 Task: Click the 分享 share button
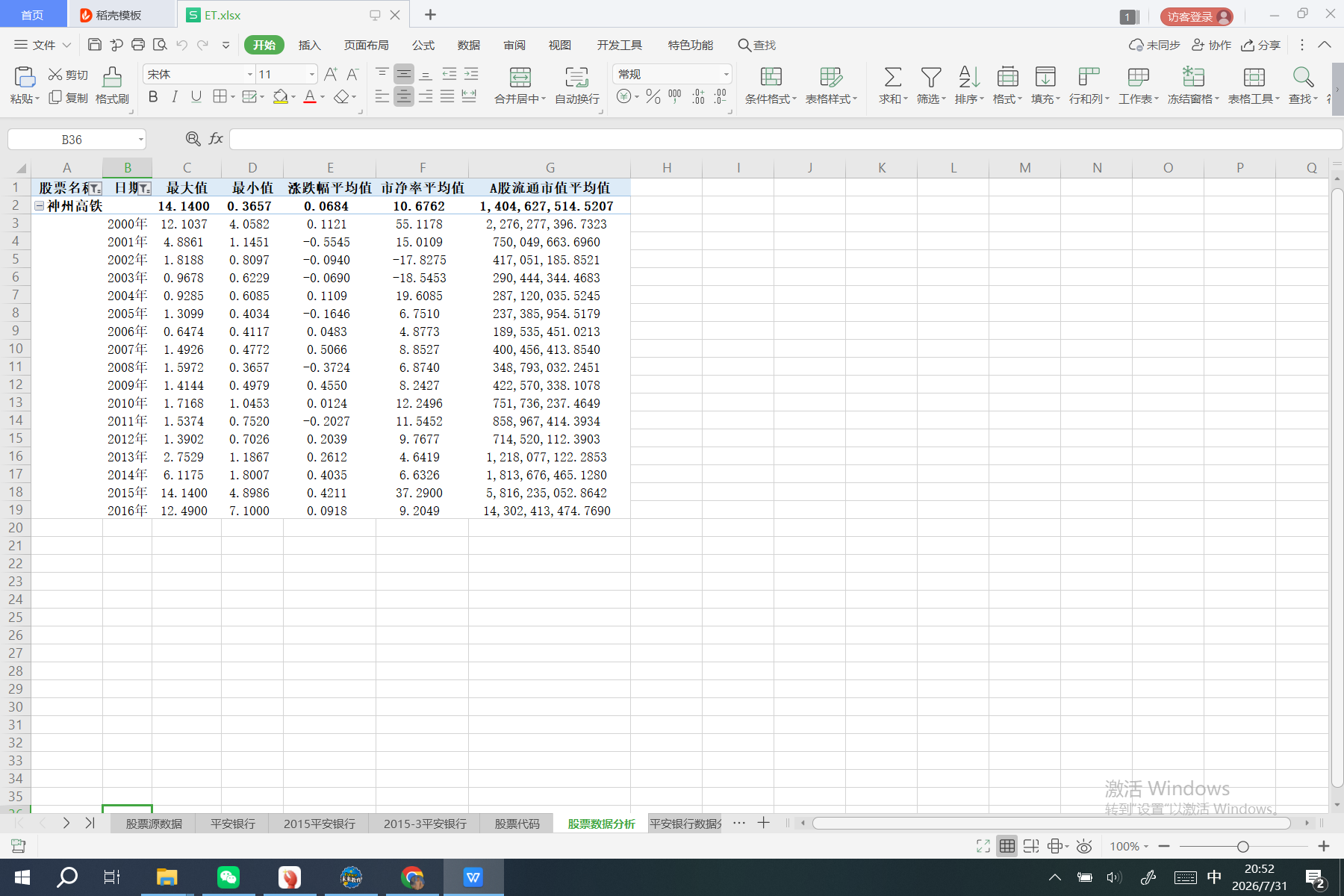point(1260,45)
